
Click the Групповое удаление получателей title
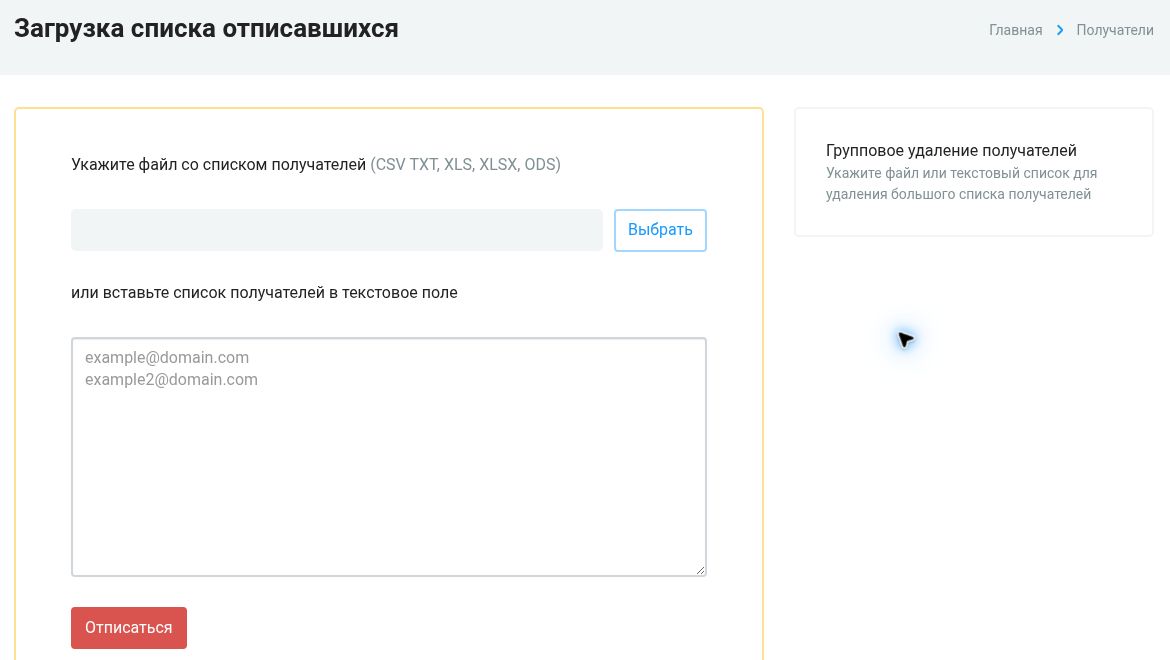point(951,151)
